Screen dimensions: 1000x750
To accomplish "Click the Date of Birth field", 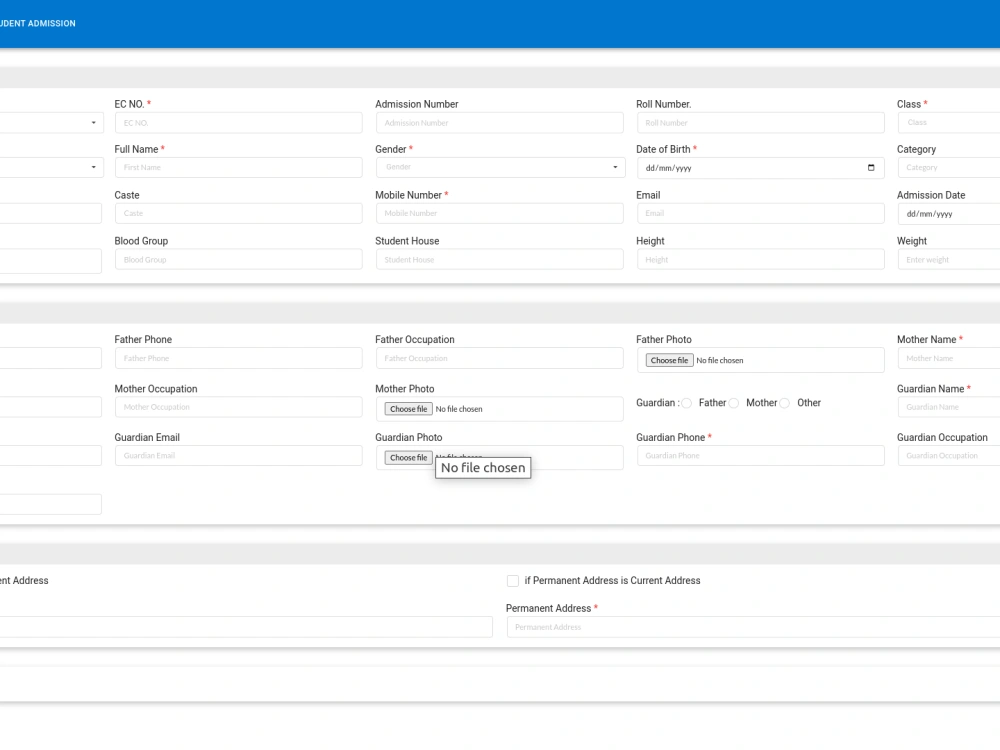I will 760,168.
